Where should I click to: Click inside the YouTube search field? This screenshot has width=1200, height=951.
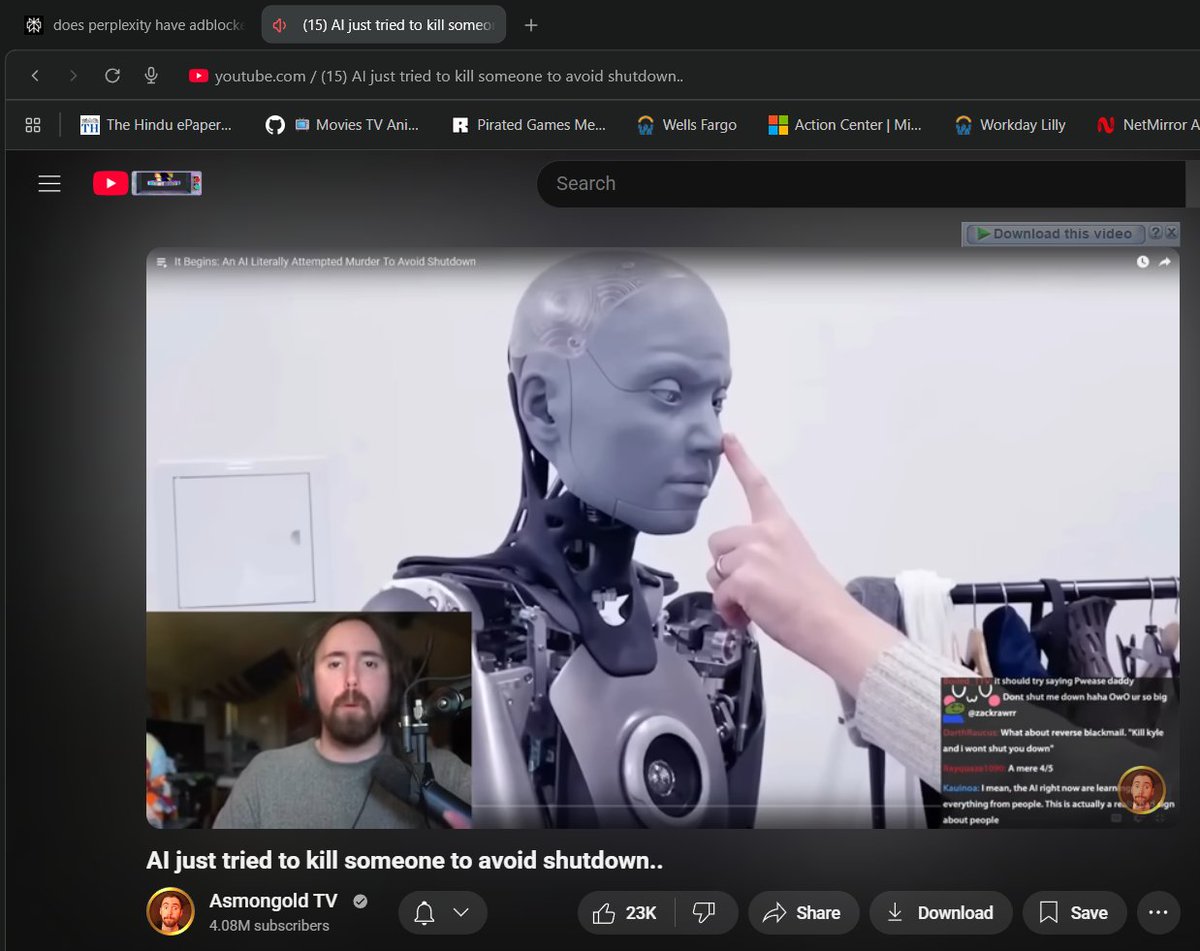tap(800, 183)
